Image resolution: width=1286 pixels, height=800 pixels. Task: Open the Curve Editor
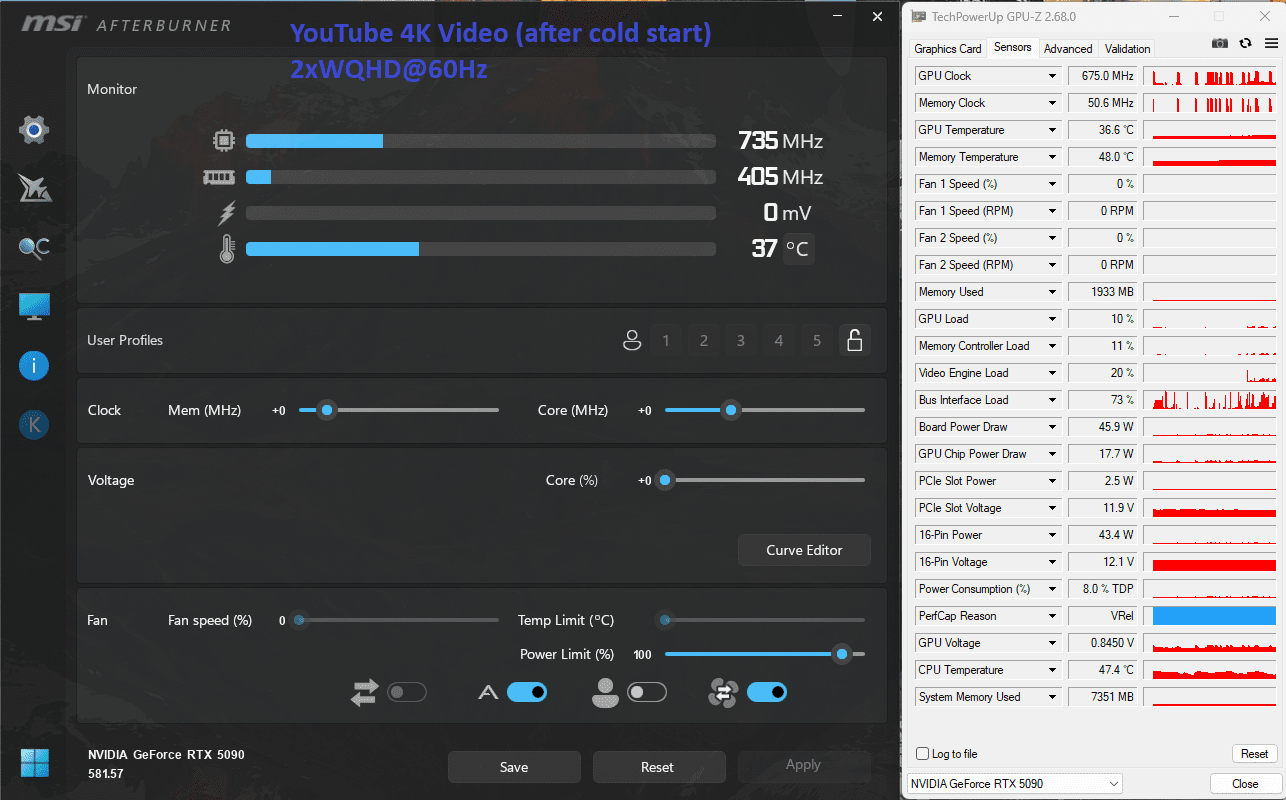(804, 550)
